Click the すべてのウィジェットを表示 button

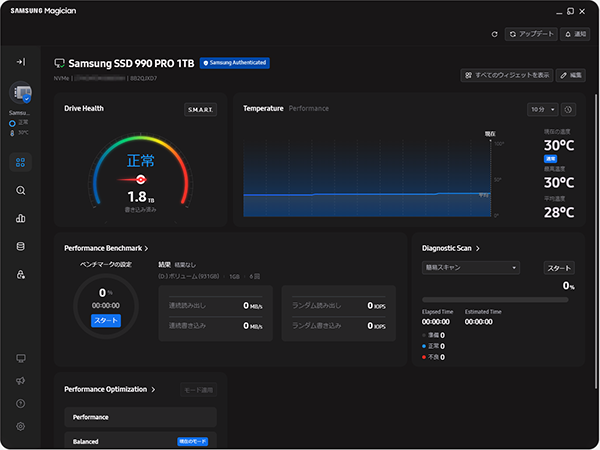tap(507, 75)
